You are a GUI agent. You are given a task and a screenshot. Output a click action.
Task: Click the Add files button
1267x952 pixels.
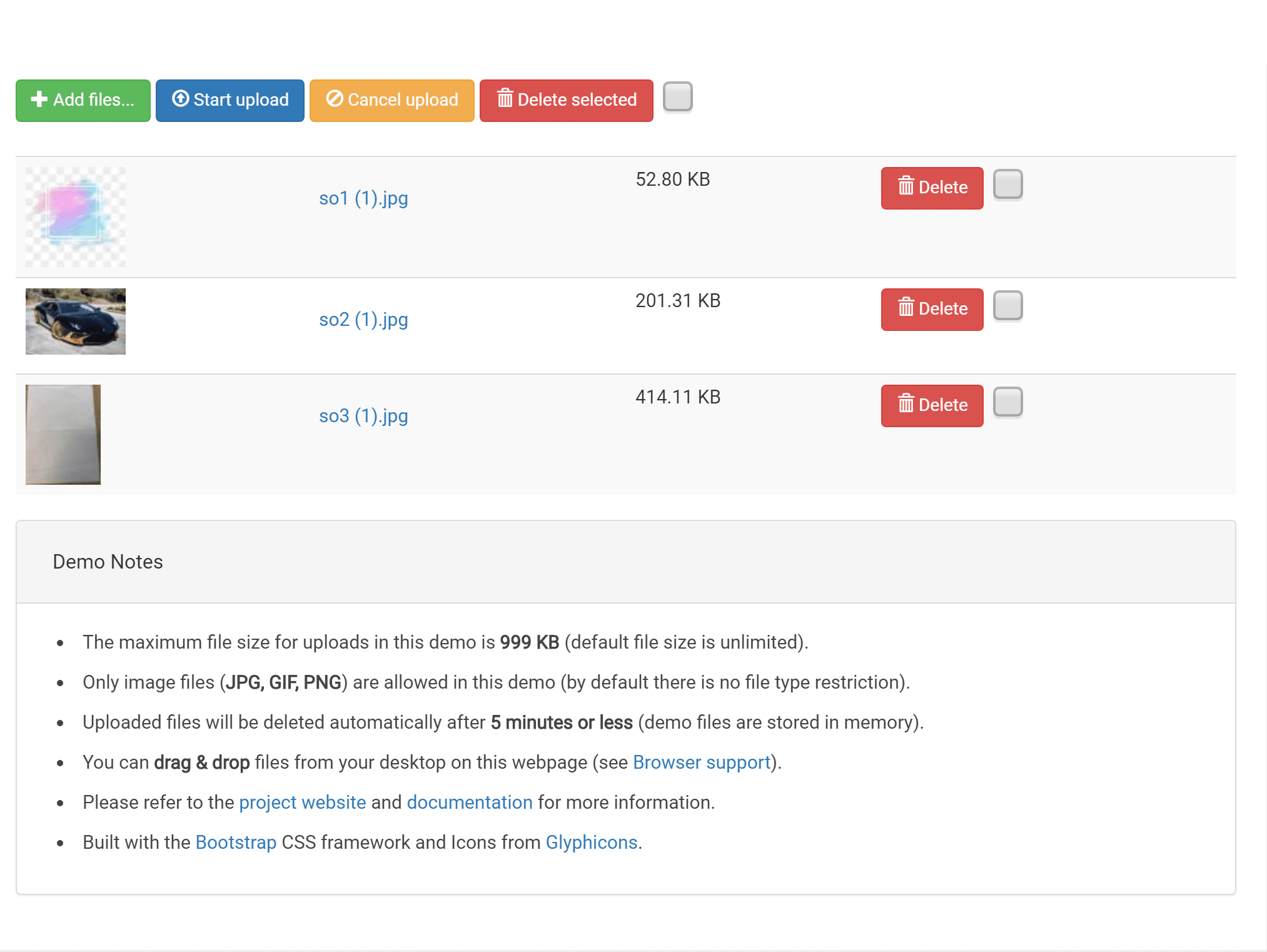[82, 99]
